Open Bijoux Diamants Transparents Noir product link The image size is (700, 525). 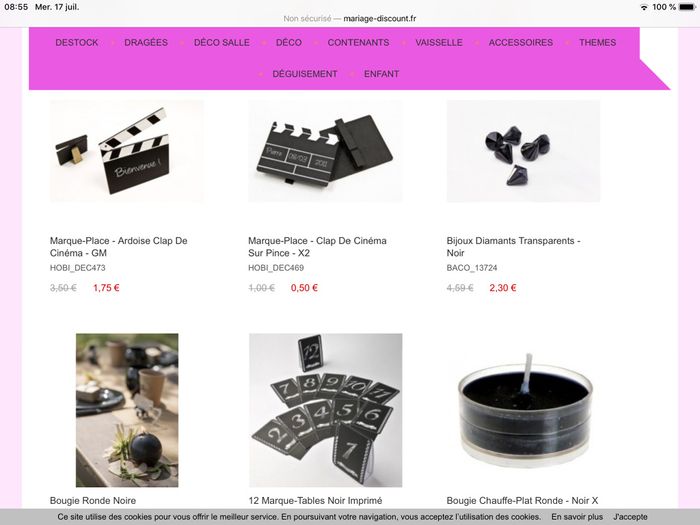[x=513, y=246]
